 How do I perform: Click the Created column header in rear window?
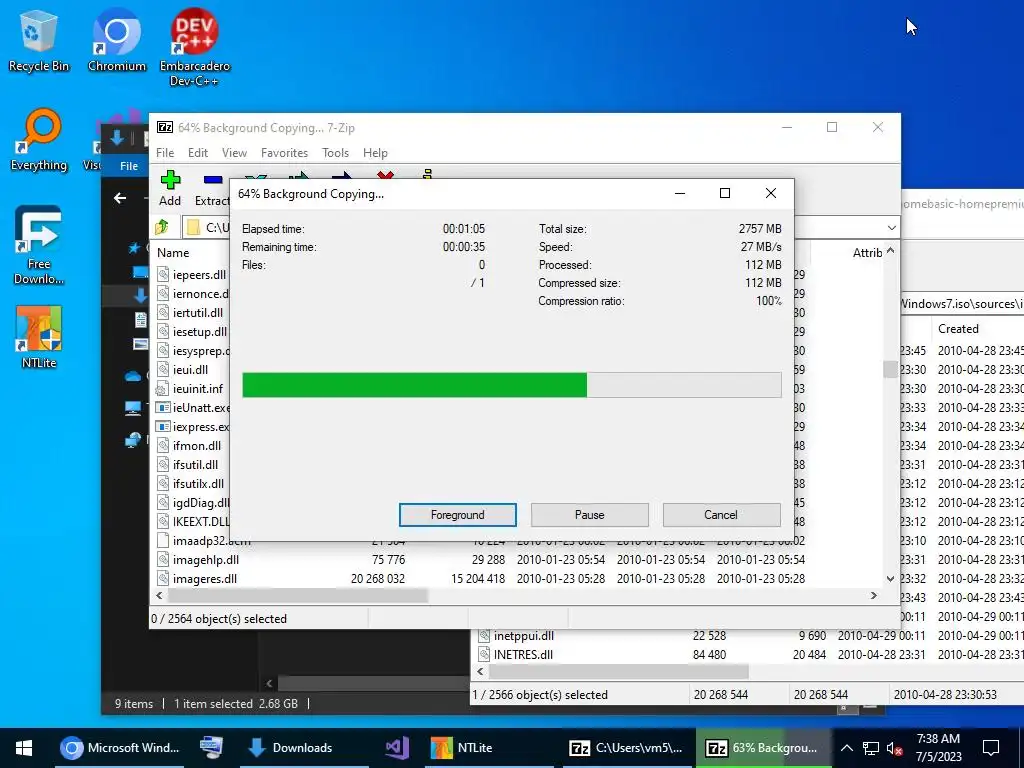pyautogui.click(x=958, y=328)
